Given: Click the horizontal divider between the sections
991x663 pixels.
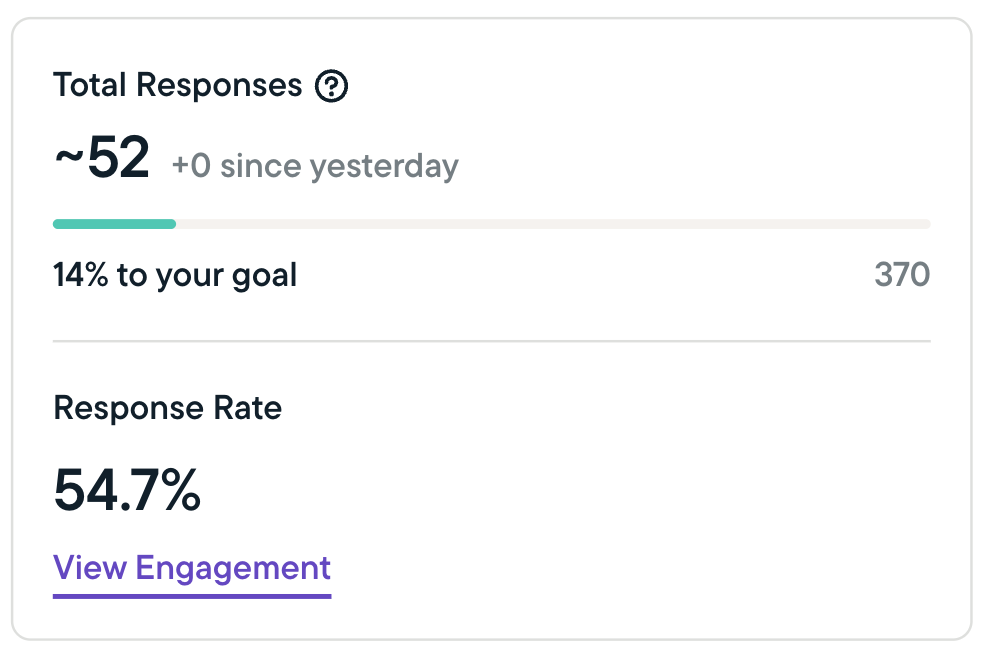Looking at the screenshot, I should (x=491, y=341).
